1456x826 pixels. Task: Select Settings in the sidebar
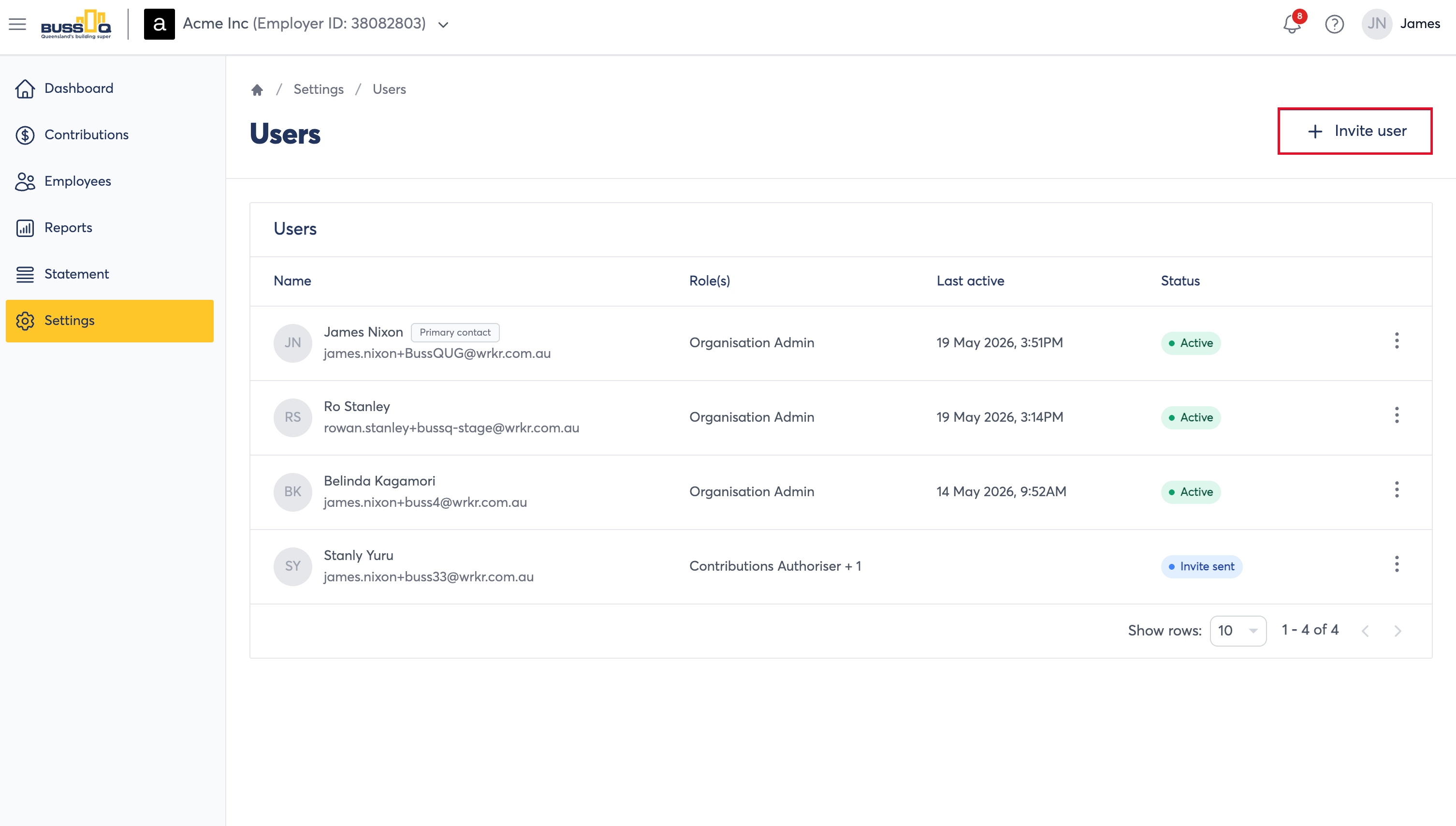[x=109, y=321]
